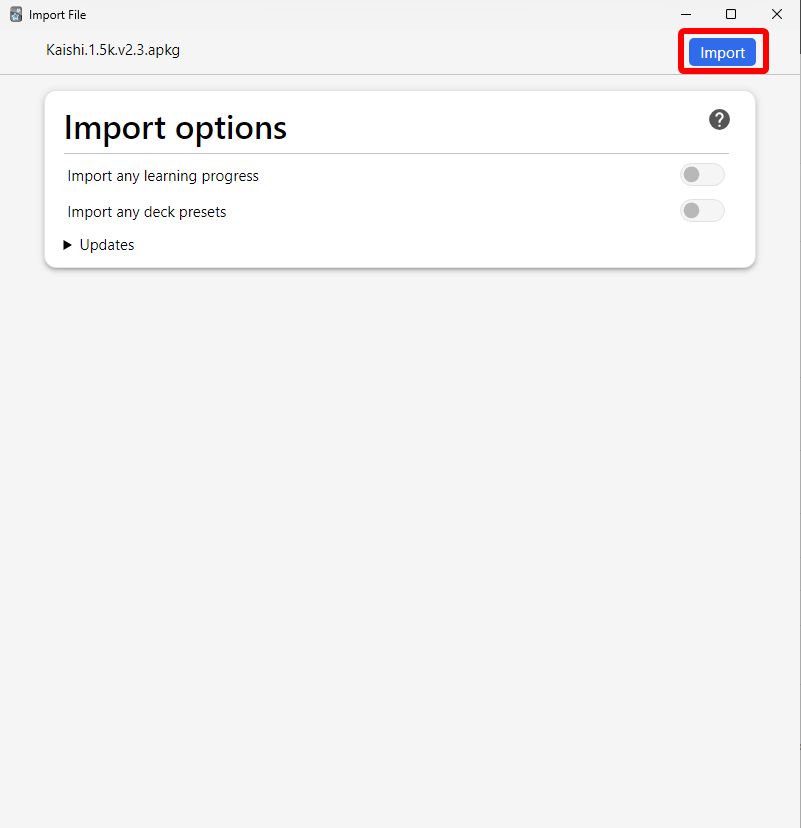801x828 pixels.
Task: Click the empty title bar area
Action: 380,14
